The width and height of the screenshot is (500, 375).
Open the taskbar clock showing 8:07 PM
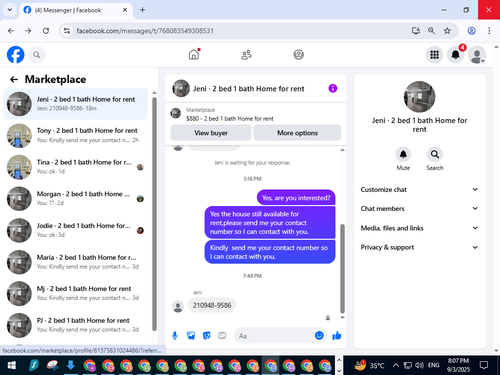[458, 365]
